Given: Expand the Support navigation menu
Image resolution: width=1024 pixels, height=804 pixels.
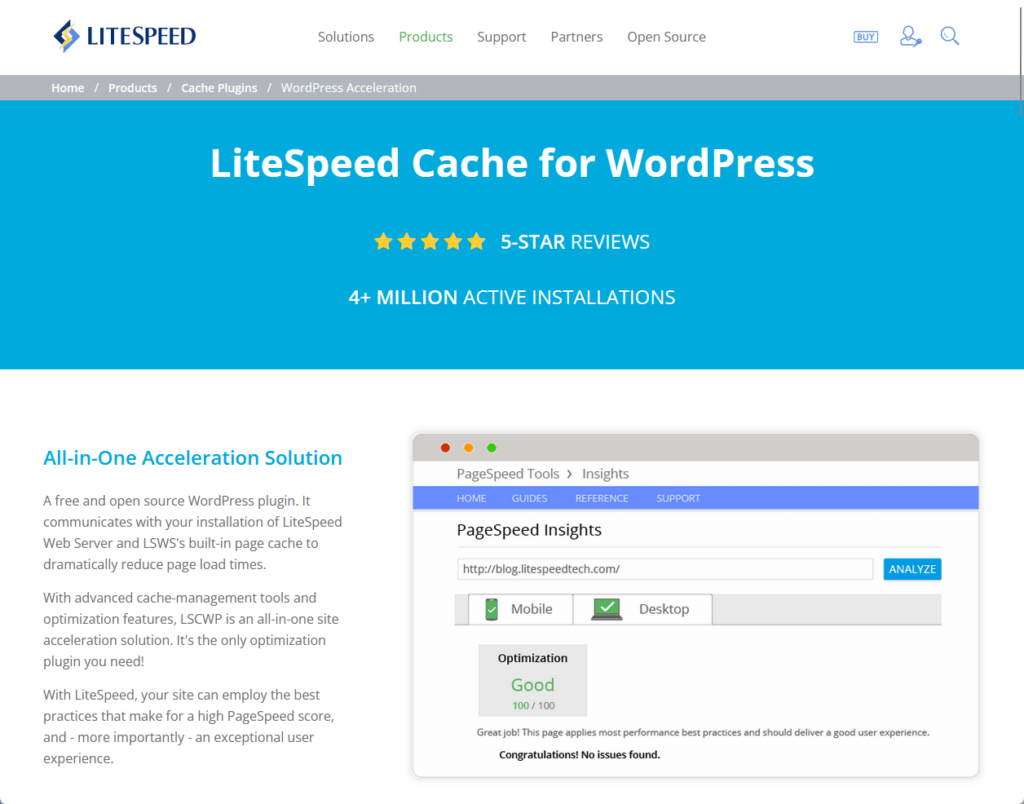Looking at the screenshot, I should (501, 37).
